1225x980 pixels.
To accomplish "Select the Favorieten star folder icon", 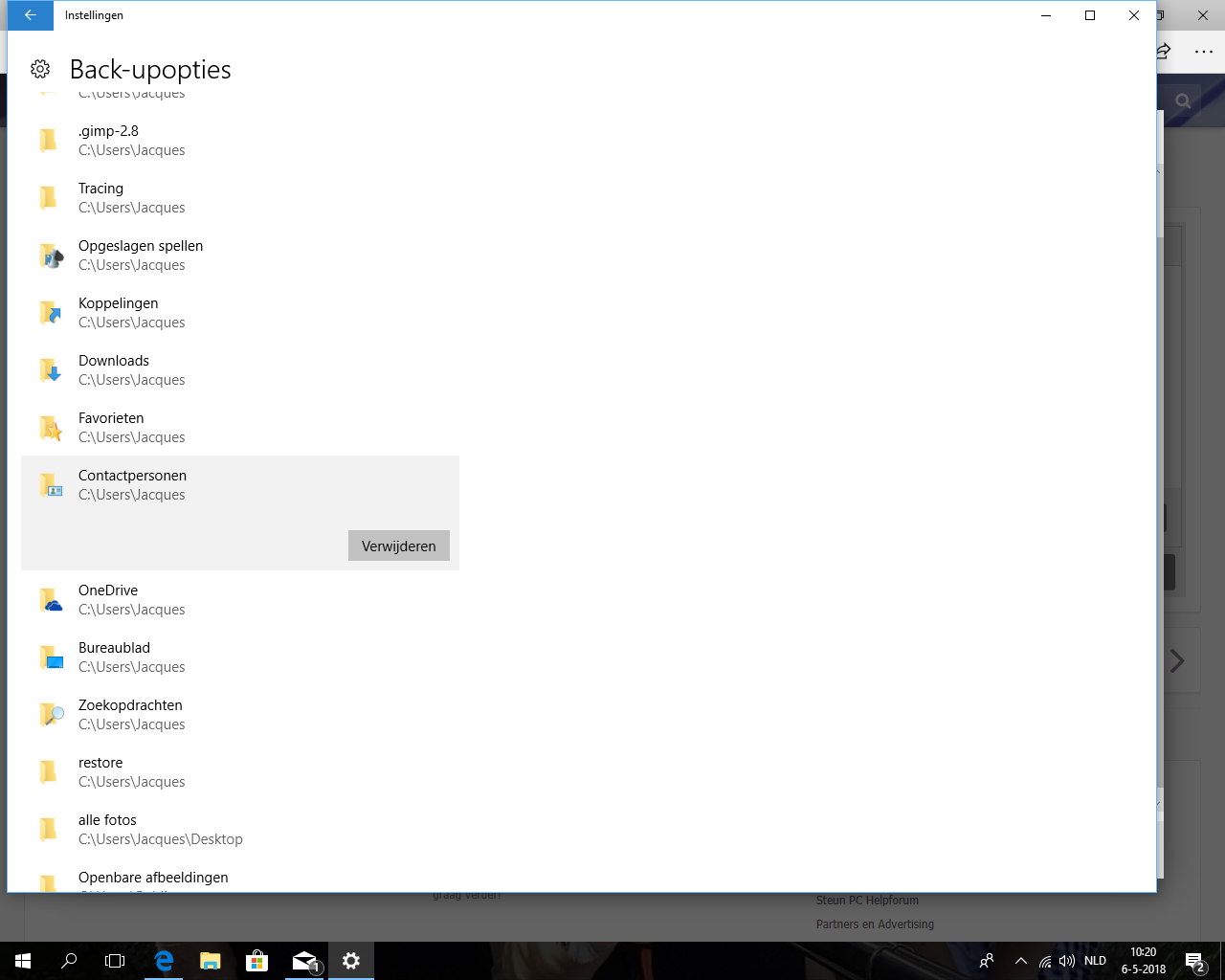I will click(50, 428).
